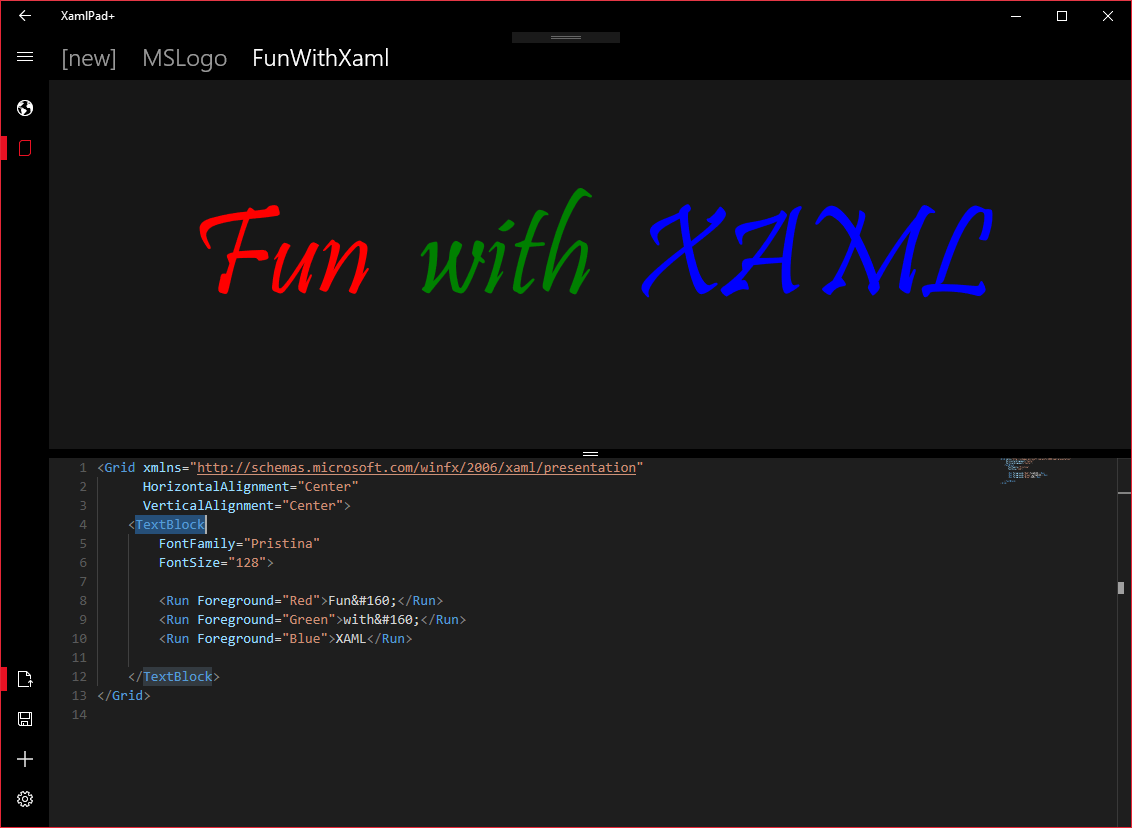This screenshot has height=828, width=1132.
Task: Click line number 8 in the editor
Action: coord(82,600)
